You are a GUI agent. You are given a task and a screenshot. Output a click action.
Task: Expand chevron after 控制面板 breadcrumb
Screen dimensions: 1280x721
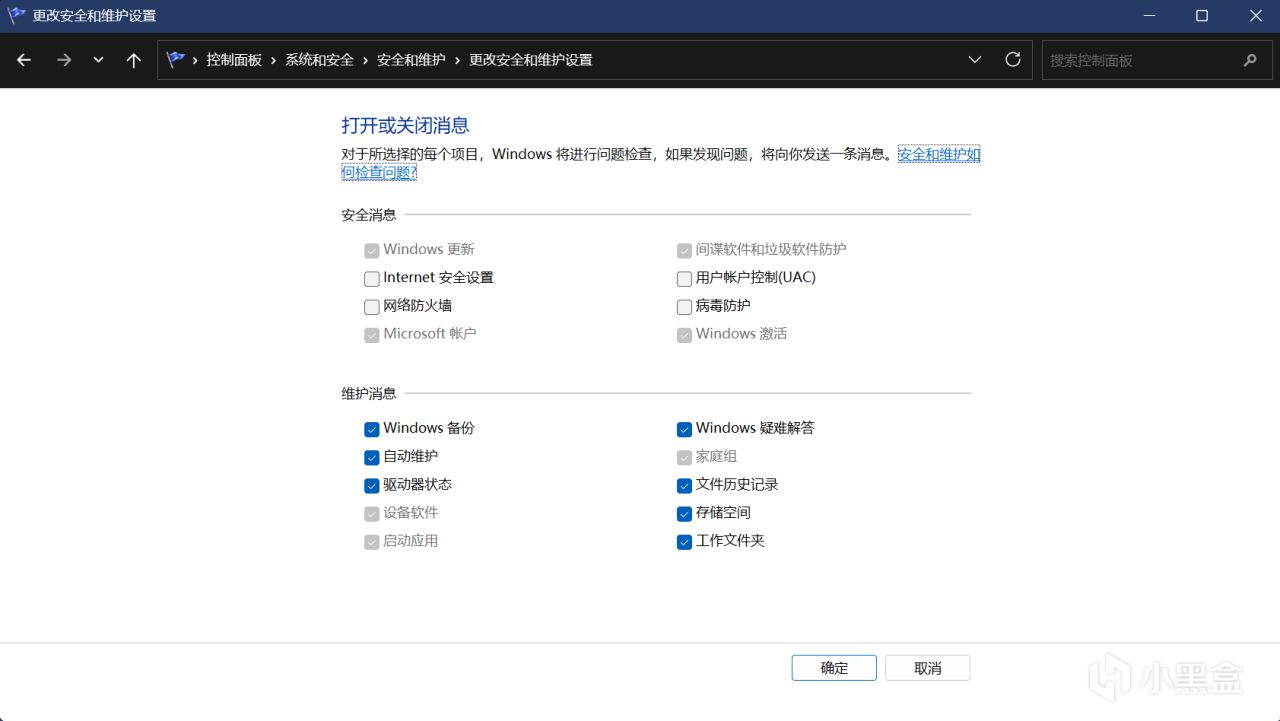[273, 60]
